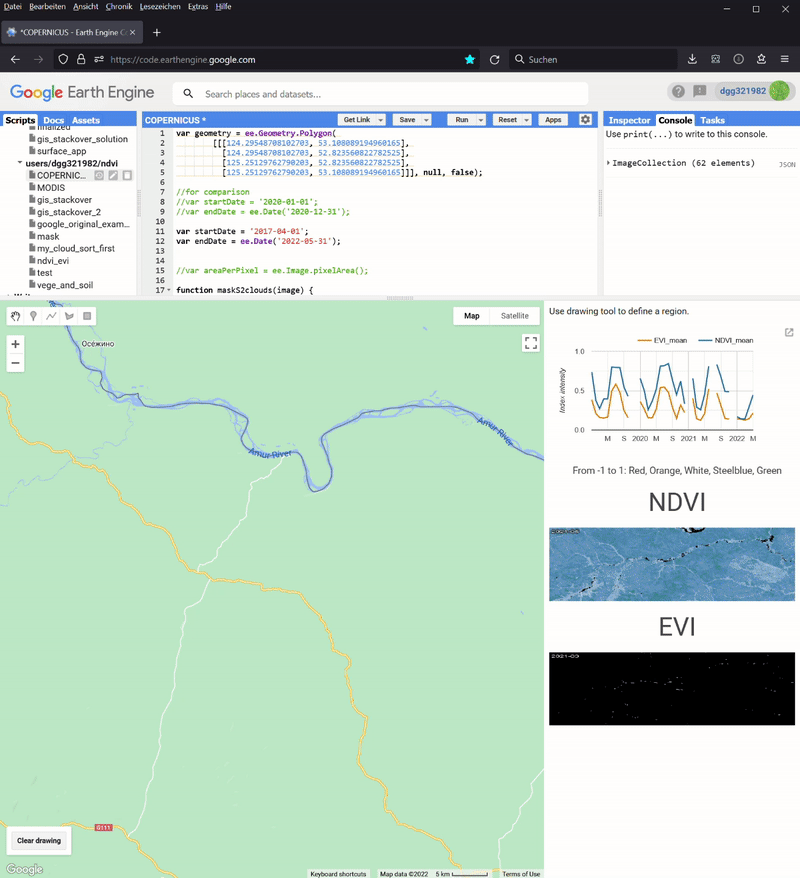This screenshot has height=878, width=800.
Task: Select the draw rectangle tool
Action: pos(87,316)
